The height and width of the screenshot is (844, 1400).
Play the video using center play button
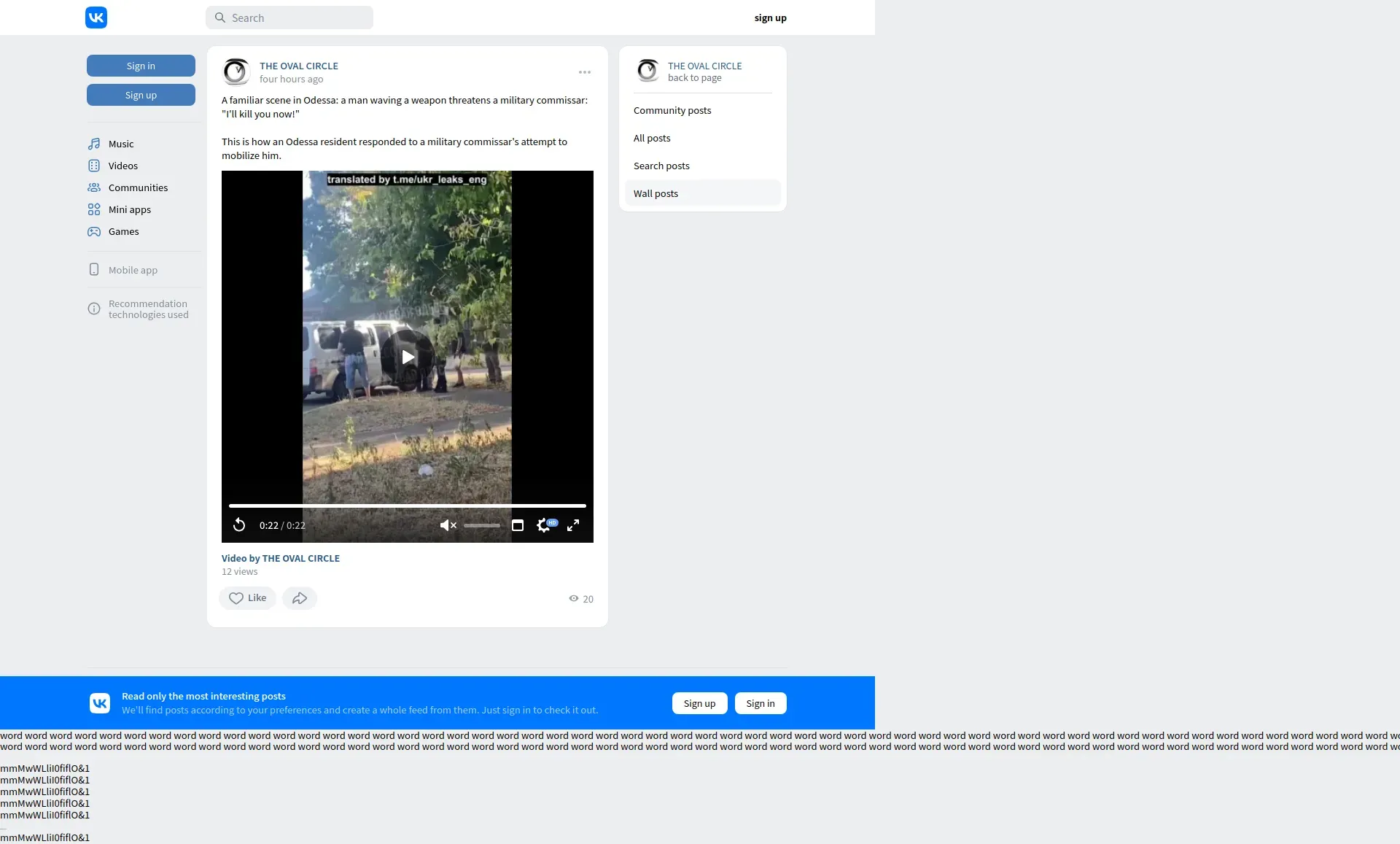pos(408,357)
